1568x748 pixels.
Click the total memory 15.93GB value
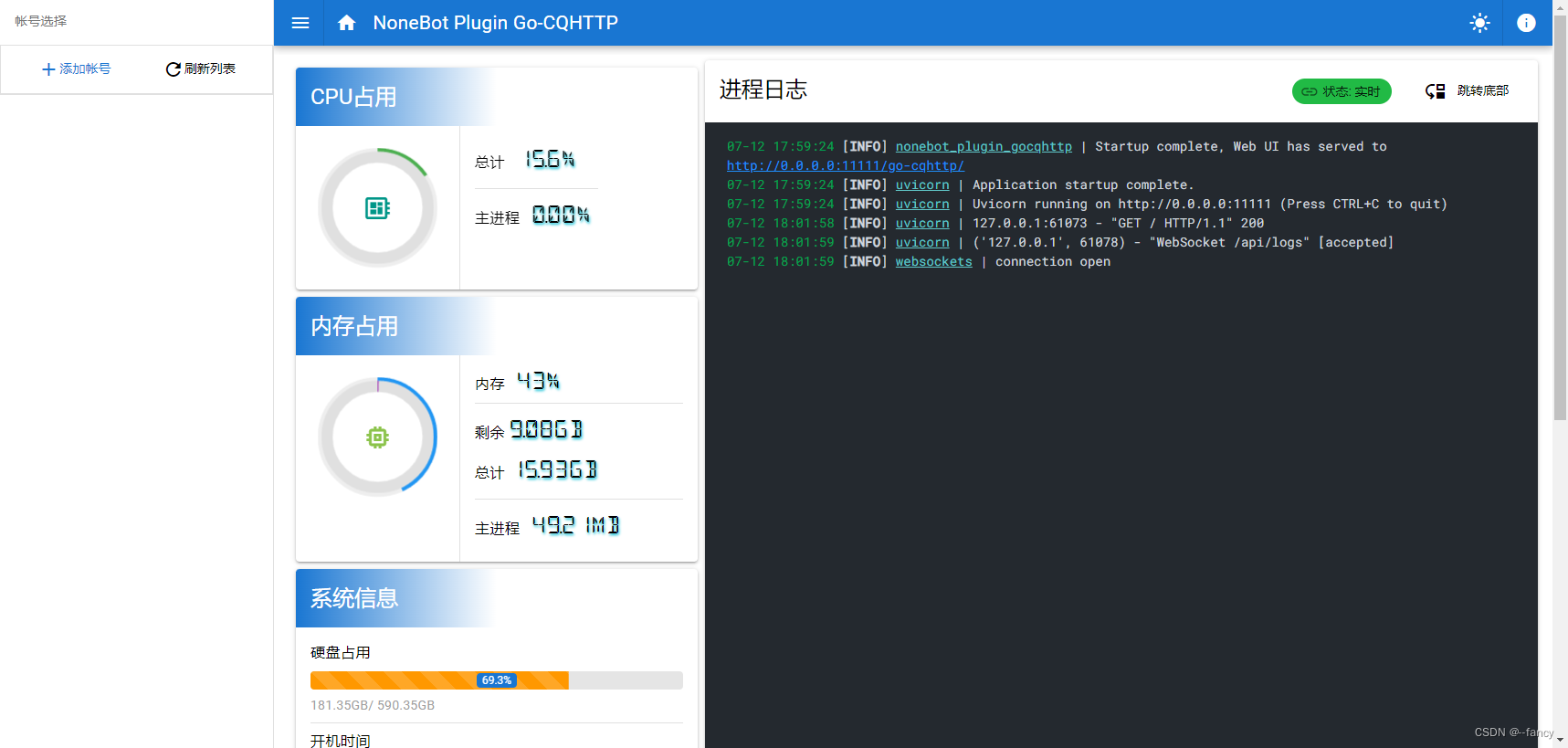tap(558, 470)
